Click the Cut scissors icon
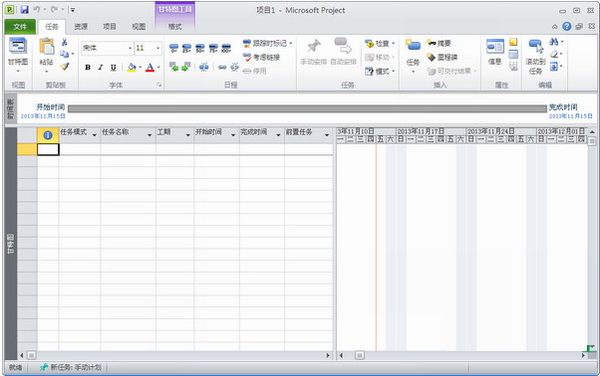The image size is (600, 376). (x=64, y=42)
